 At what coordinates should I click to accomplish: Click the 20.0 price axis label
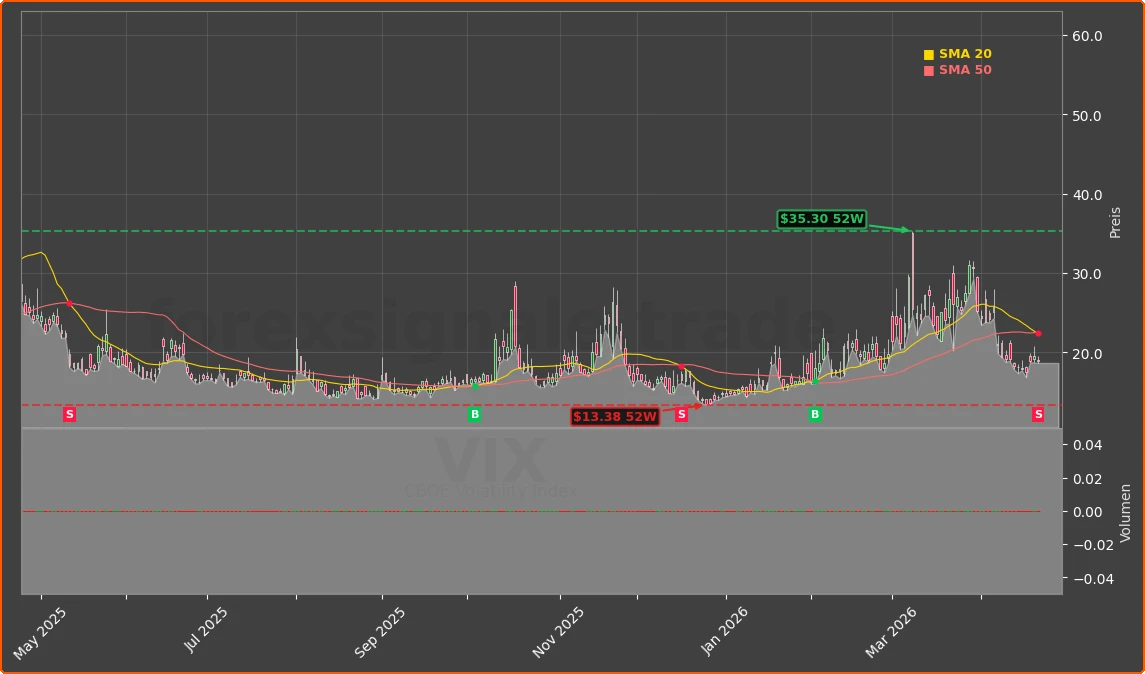pyautogui.click(x=1087, y=354)
